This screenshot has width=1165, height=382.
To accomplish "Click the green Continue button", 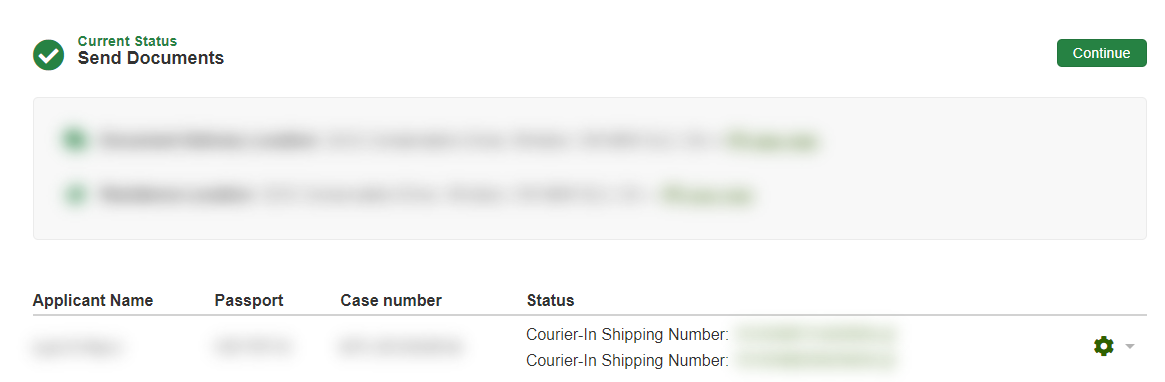I will tap(1101, 53).
